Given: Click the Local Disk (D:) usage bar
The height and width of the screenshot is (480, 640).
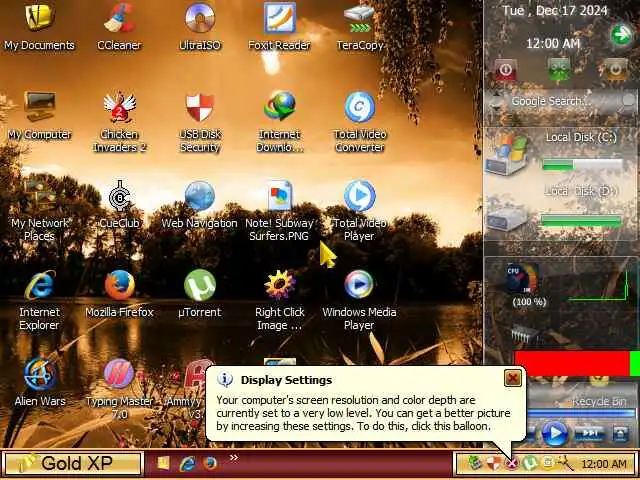Looking at the screenshot, I should coord(581,221).
